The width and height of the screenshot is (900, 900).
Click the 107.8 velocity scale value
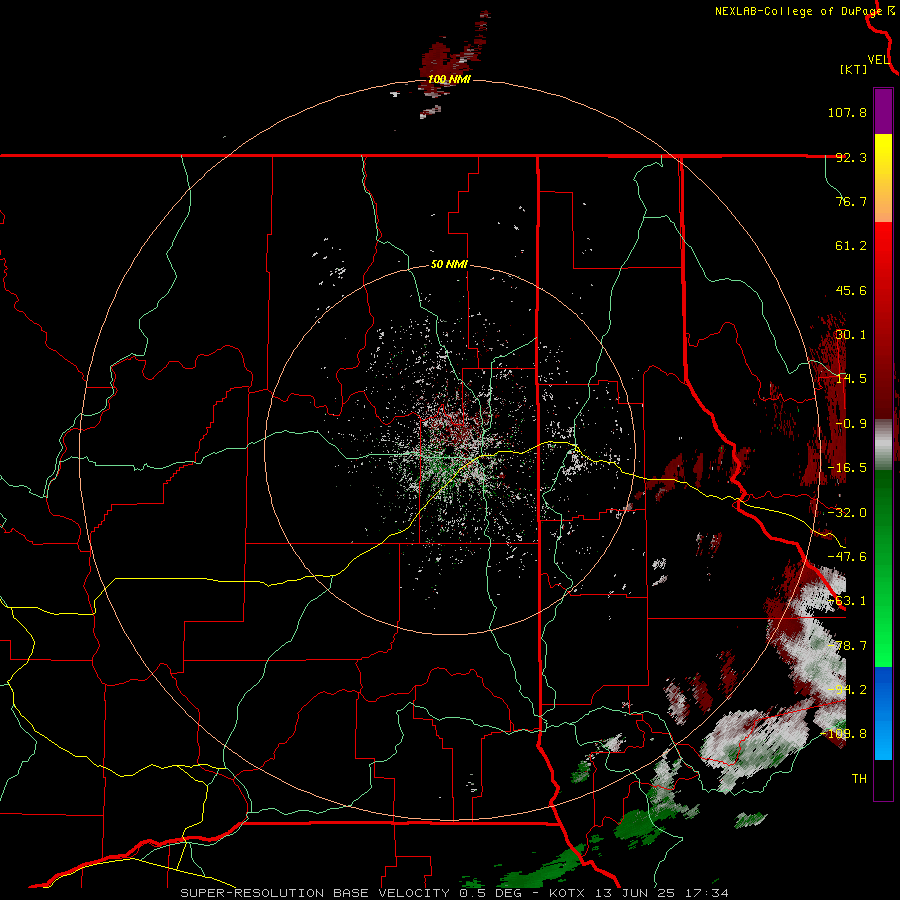click(x=847, y=112)
